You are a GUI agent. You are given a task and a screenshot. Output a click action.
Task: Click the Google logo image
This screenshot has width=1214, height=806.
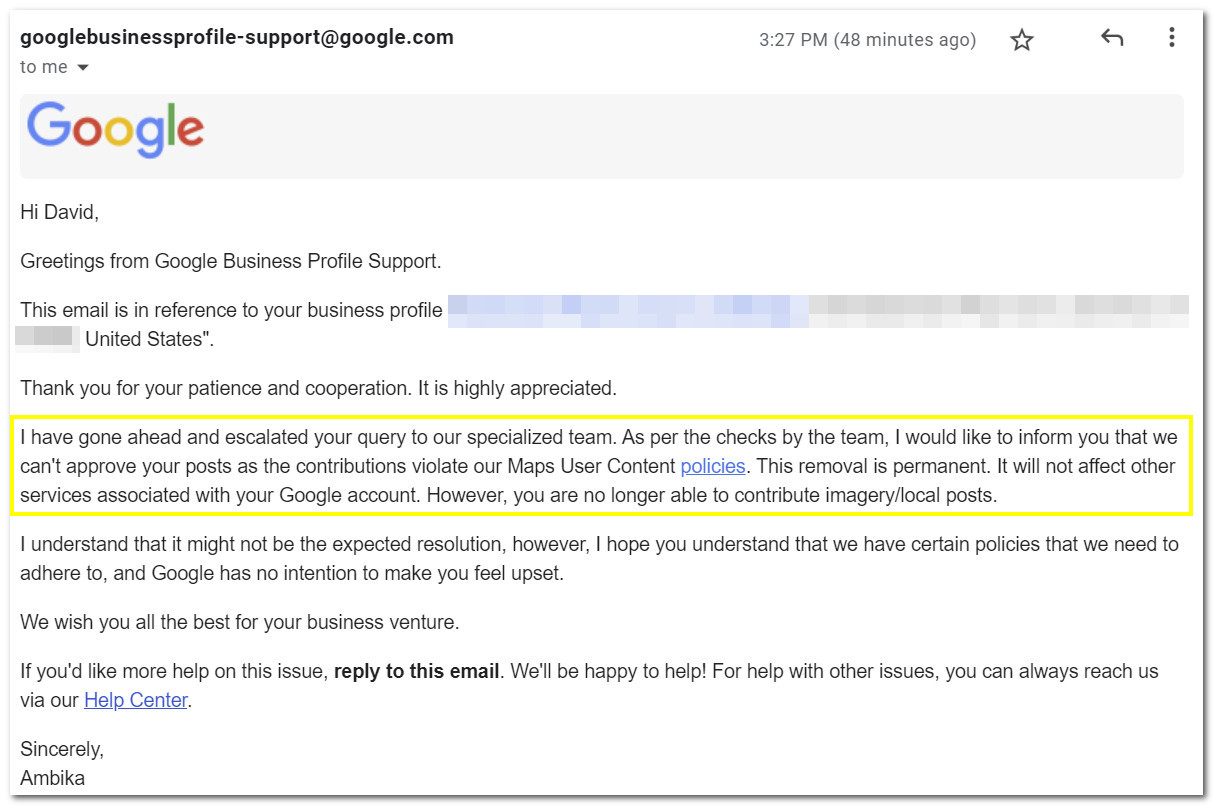click(115, 130)
